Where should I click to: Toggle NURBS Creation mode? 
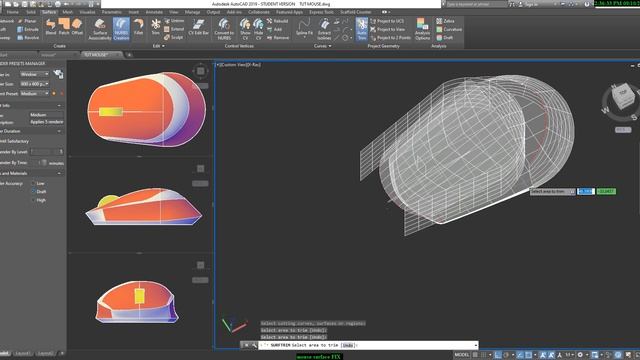121,29
